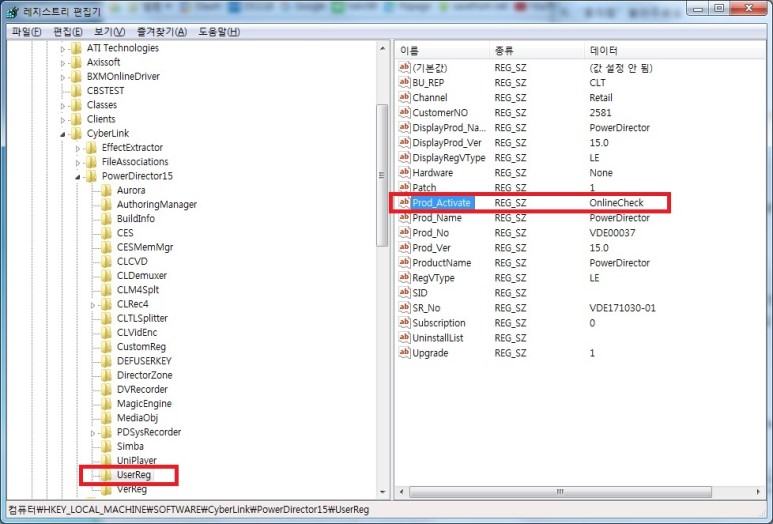Select the Simba key

(130, 446)
